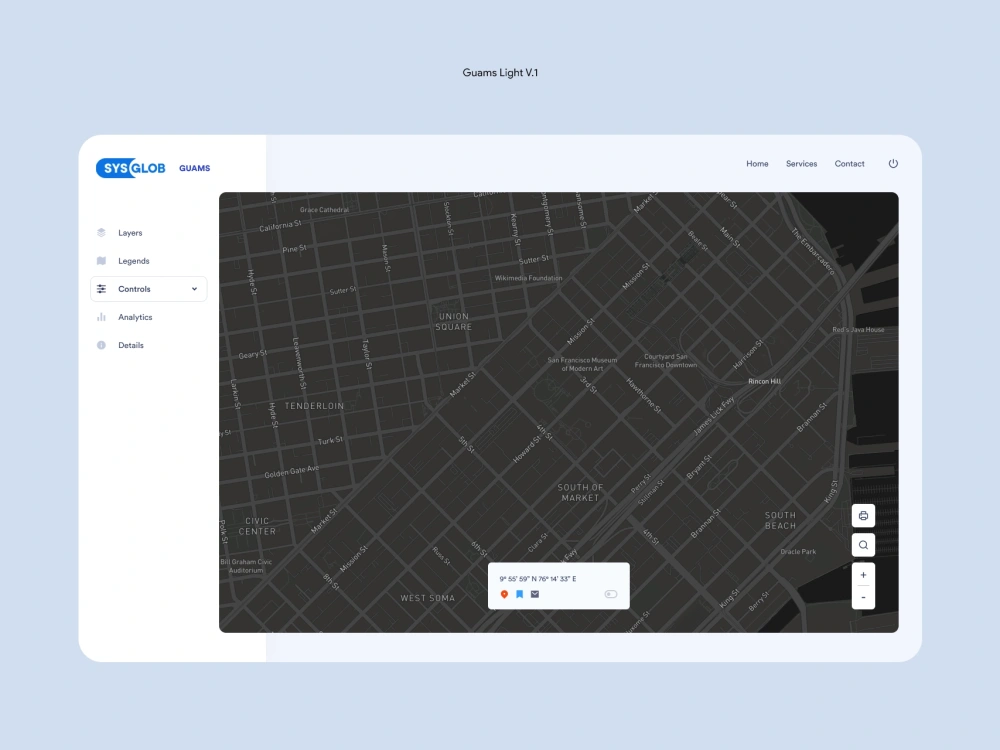
Task: Go to the Home page link
Action: 757,164
